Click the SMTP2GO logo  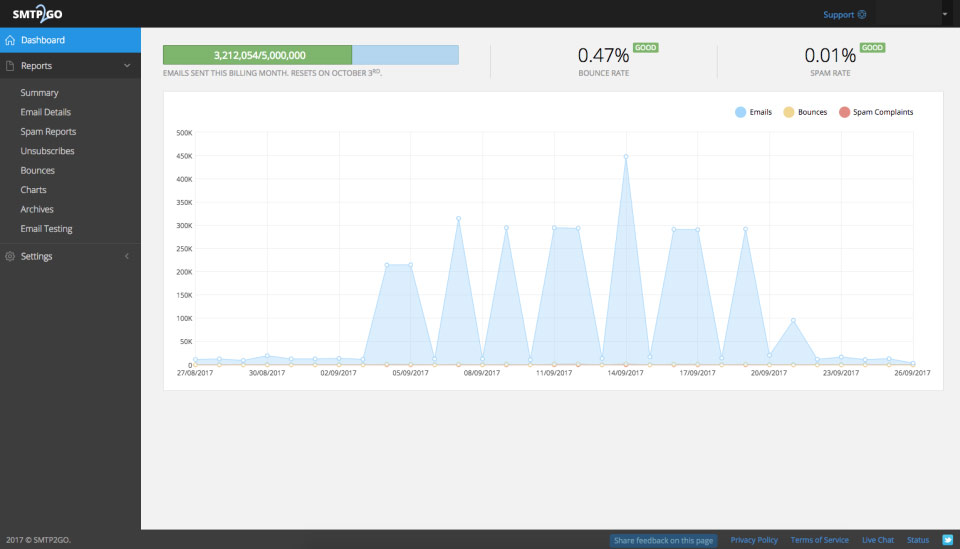pos(39,14)
